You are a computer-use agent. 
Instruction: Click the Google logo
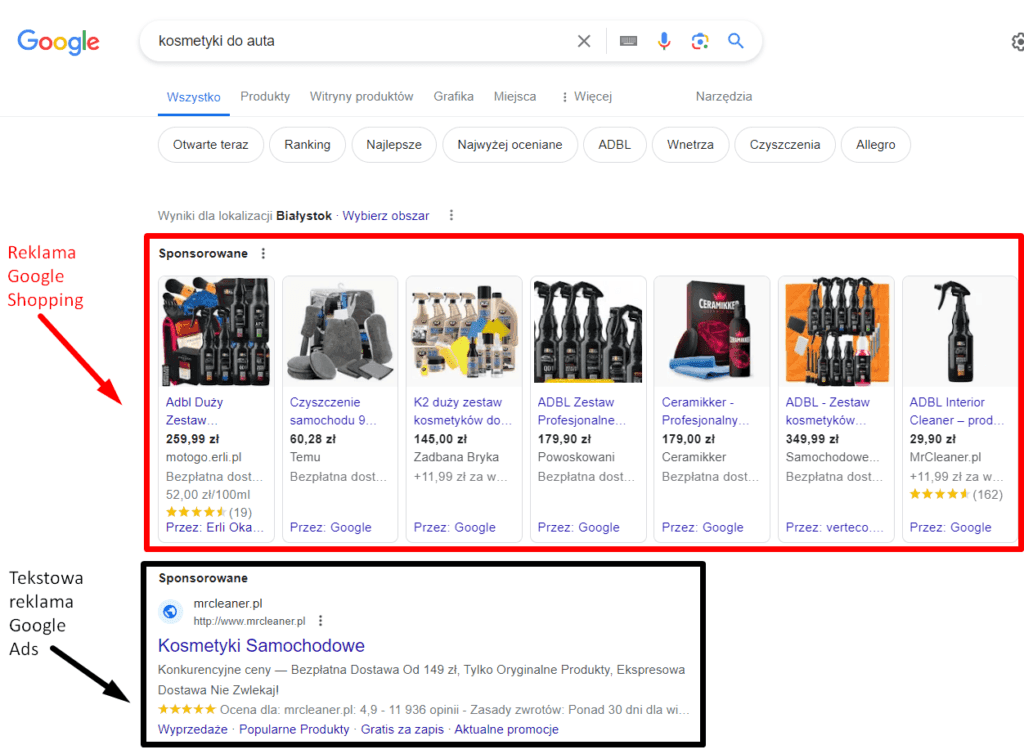58,41
